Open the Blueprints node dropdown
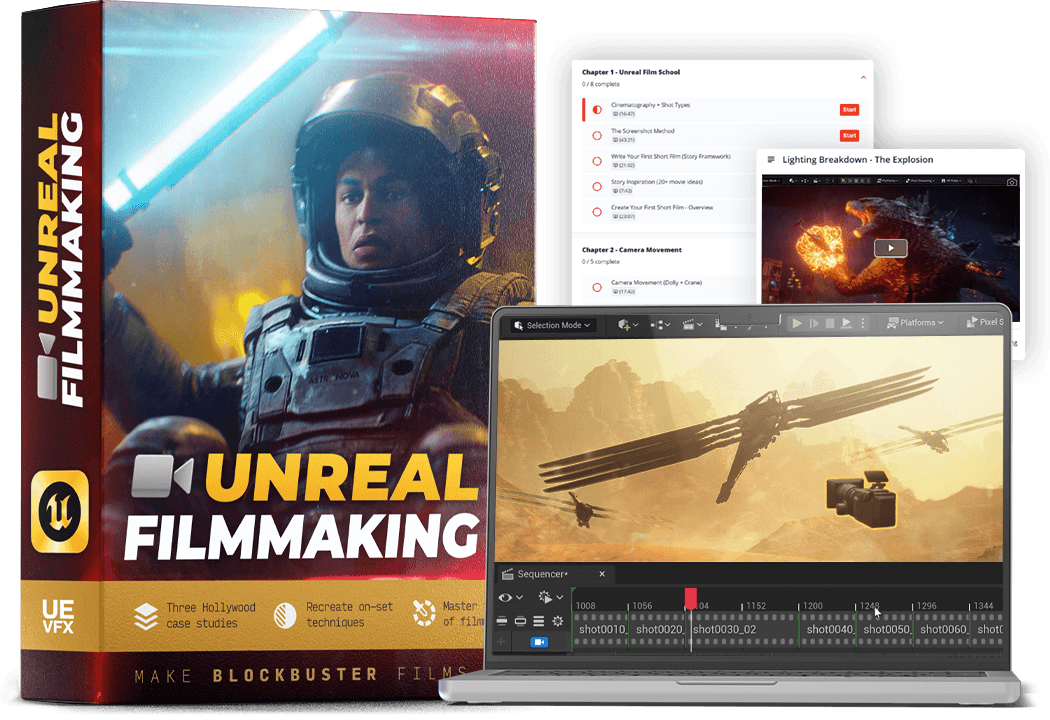 click(x=661, y=326)
